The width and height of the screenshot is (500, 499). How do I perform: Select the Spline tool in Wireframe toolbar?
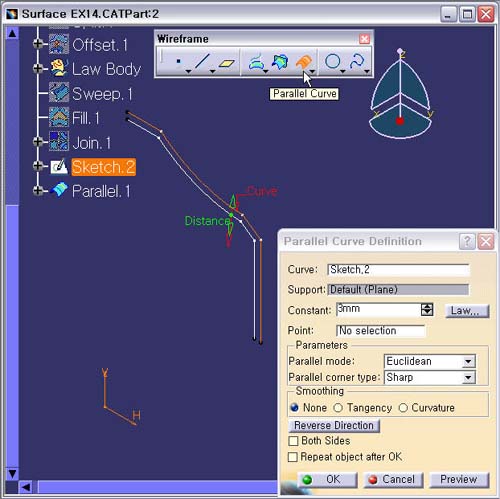[x=357, y=62]
